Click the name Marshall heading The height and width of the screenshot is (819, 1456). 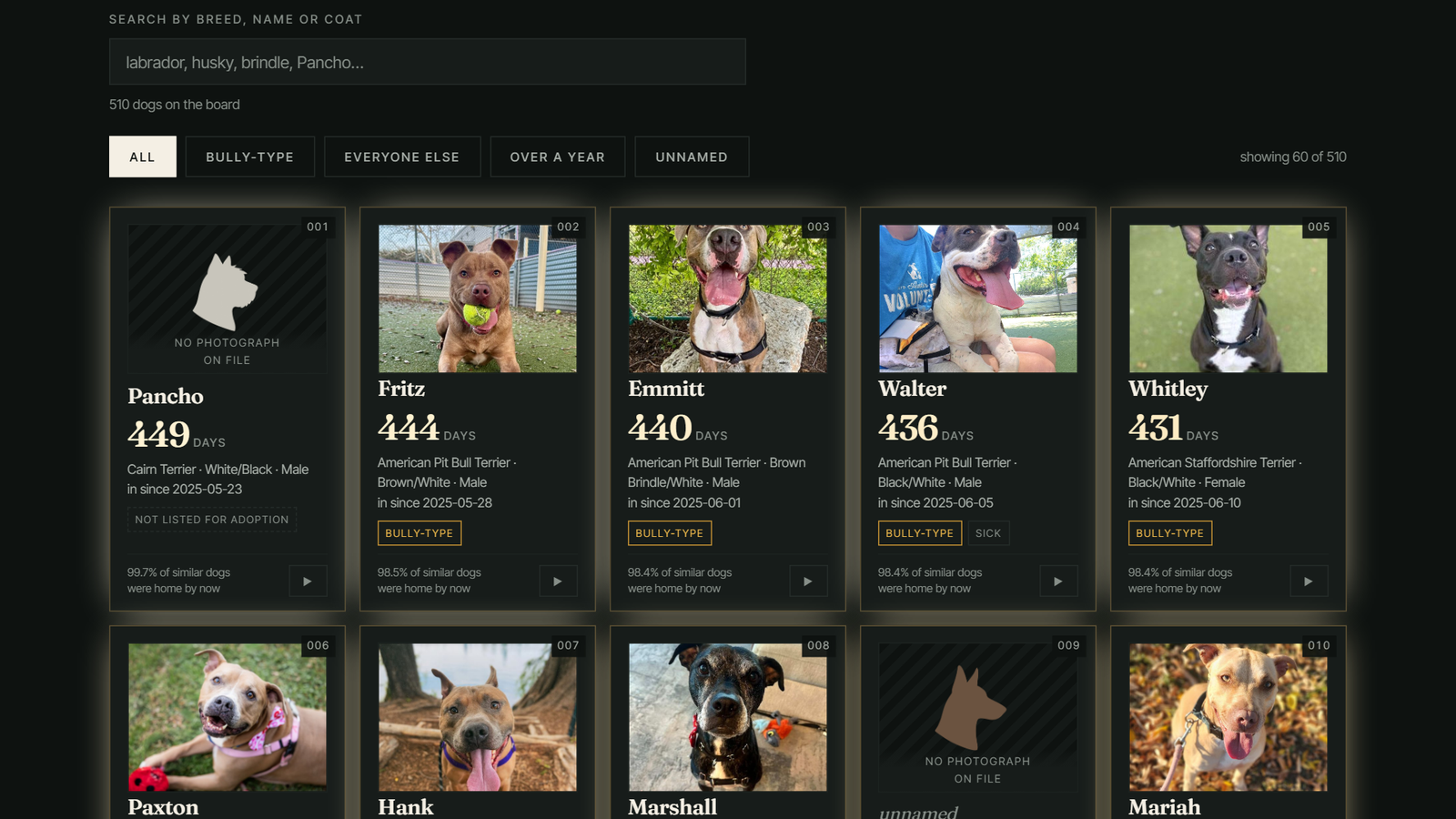tap(672, 807)
